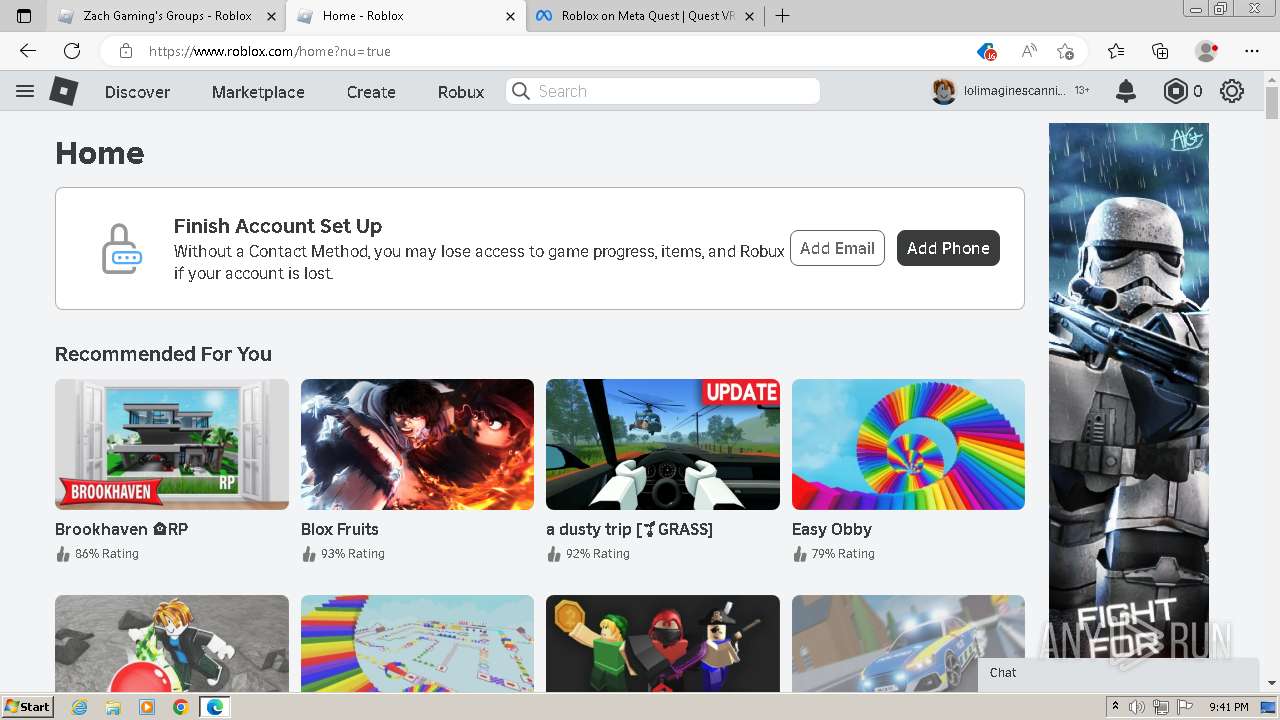Open File Explorer from taskbar
Viewport: 1280px width, 720px height.
[x=113, y=707]
